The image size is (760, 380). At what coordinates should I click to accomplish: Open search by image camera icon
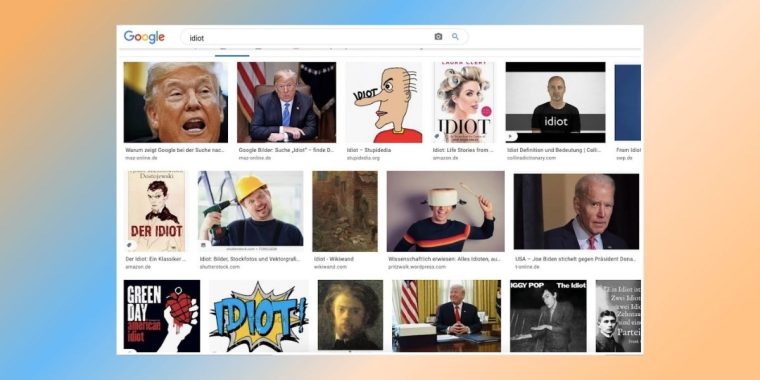click(x=438, y=36)
